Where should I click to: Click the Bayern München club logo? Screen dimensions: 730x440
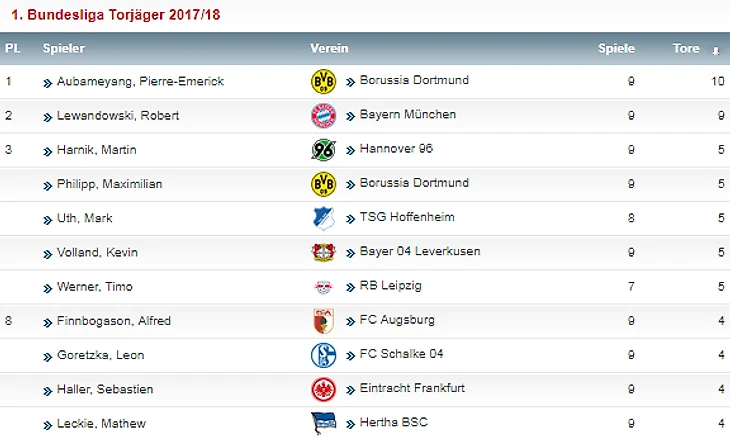(x=324, y=115)
